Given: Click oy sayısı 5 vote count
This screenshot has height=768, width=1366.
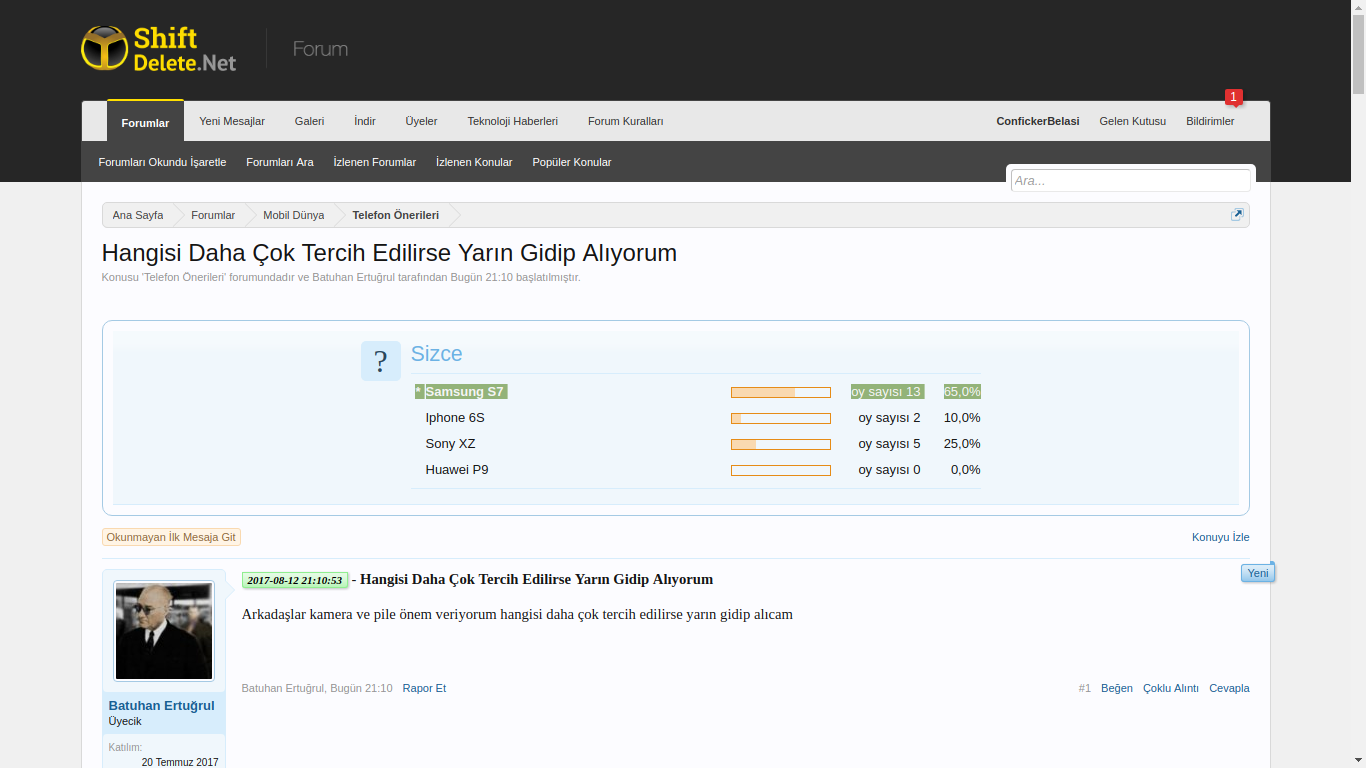Looking at the screenshot, I should click(x=889, y=444).
